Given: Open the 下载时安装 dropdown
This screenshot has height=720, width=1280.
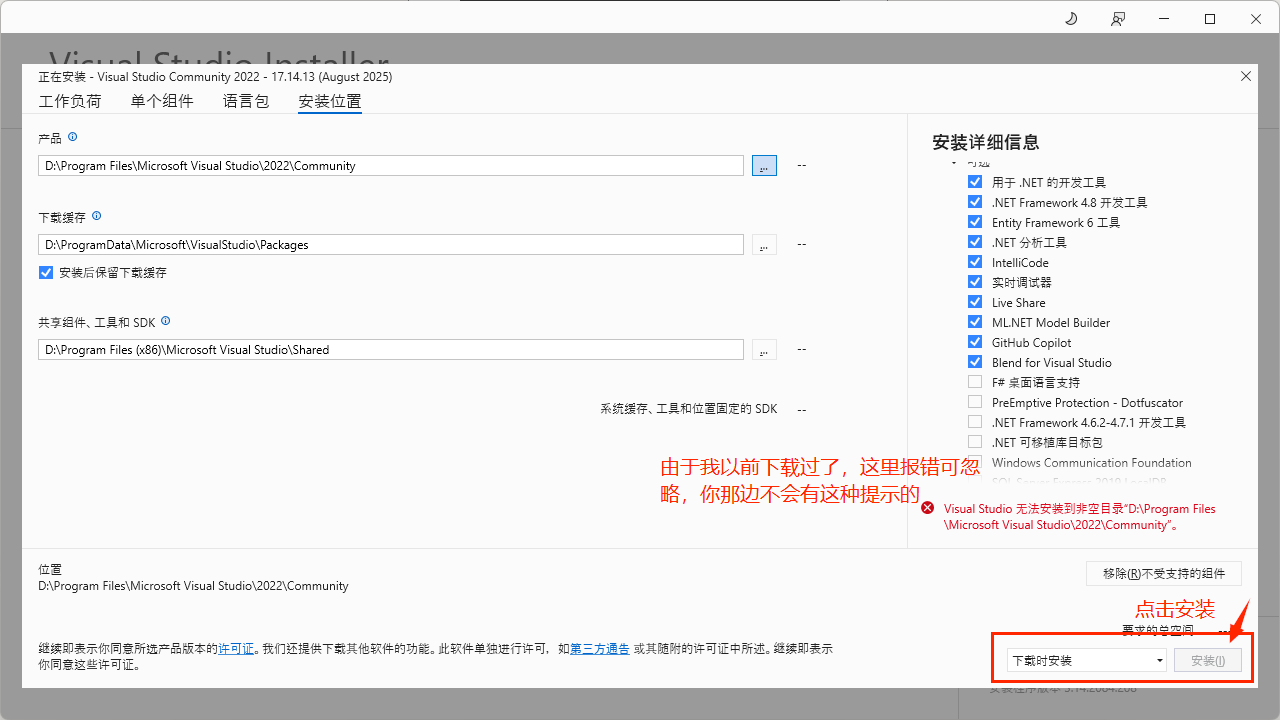Looking at the screenshot, I should pyautogui.click(x=1086, y=660).
